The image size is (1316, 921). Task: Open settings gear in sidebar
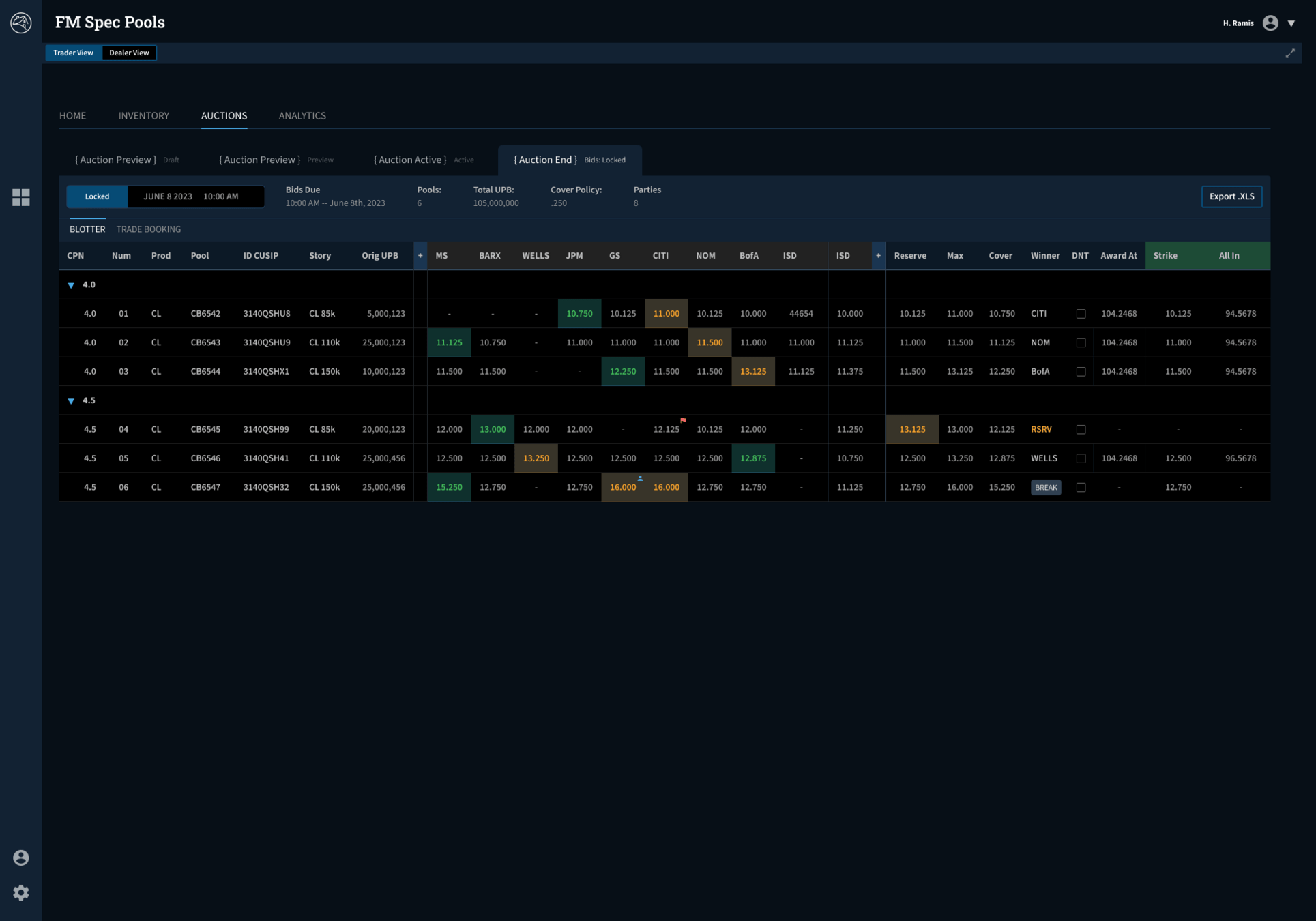[20, 892]
